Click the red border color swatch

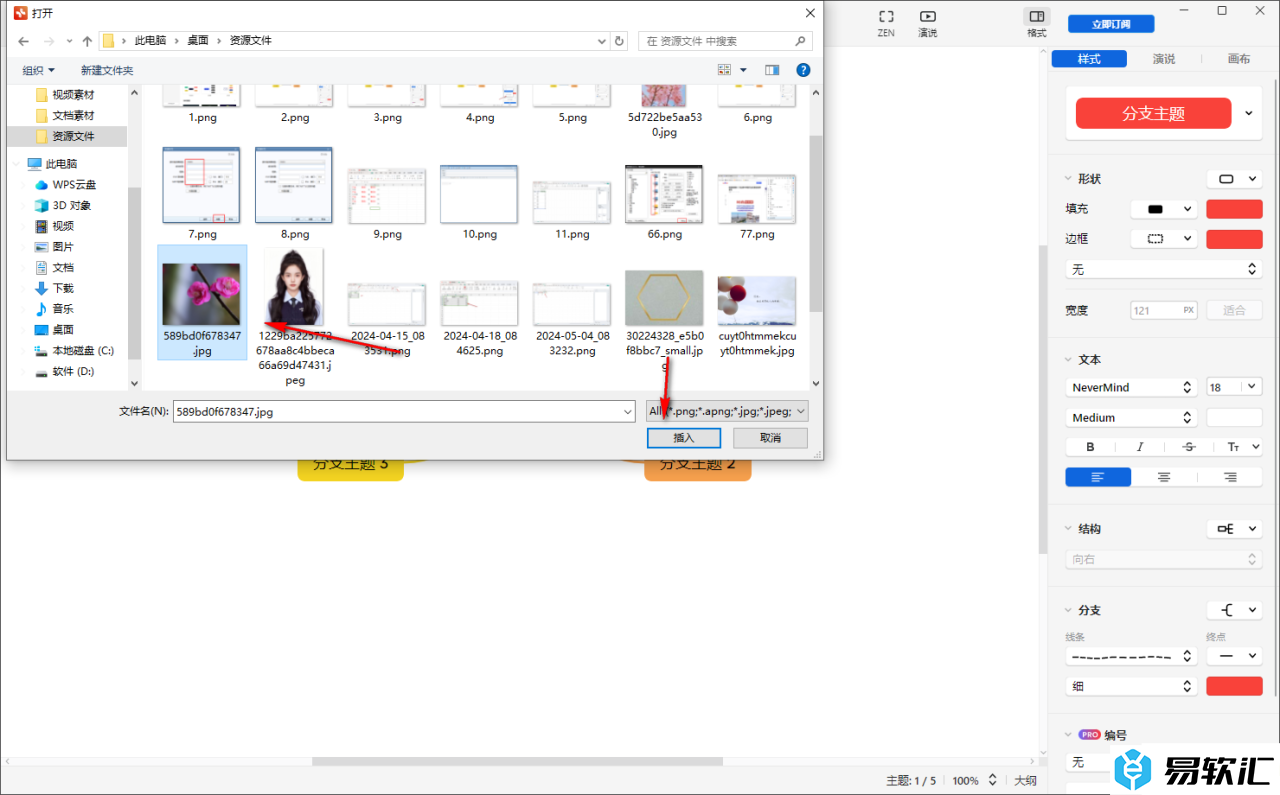click(1235, 239)
